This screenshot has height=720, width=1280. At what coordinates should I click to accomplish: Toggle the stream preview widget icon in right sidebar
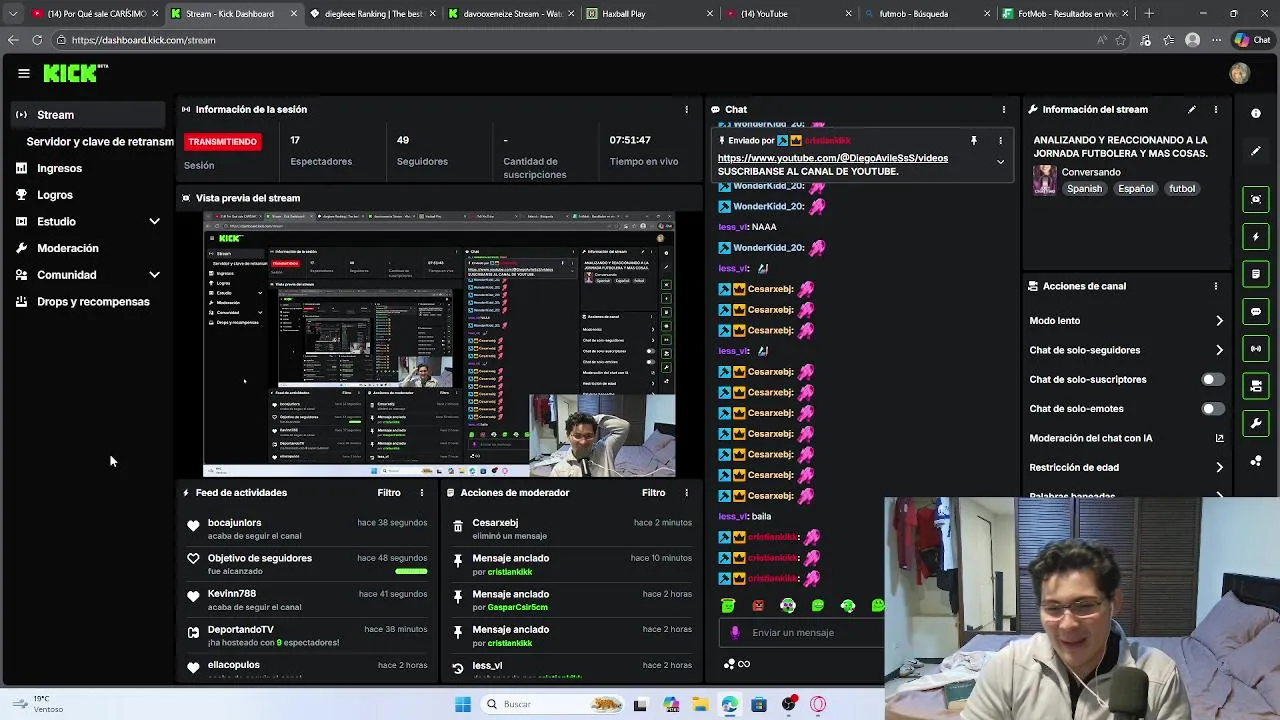click(1256, 199)
